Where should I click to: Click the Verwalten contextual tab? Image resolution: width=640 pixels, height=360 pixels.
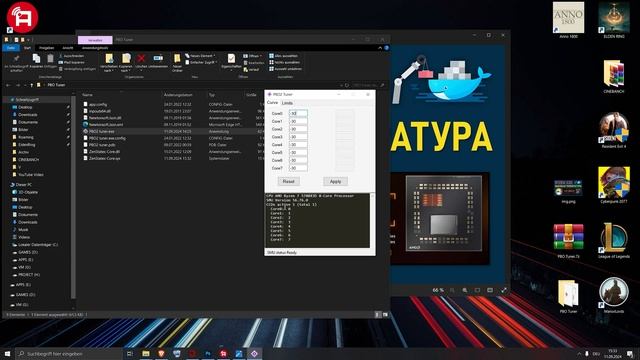(95, 40)
